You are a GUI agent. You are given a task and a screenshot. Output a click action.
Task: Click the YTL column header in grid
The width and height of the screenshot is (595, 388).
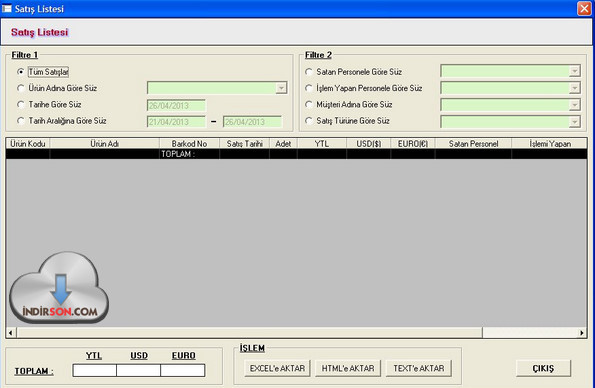tap(322, 144)
